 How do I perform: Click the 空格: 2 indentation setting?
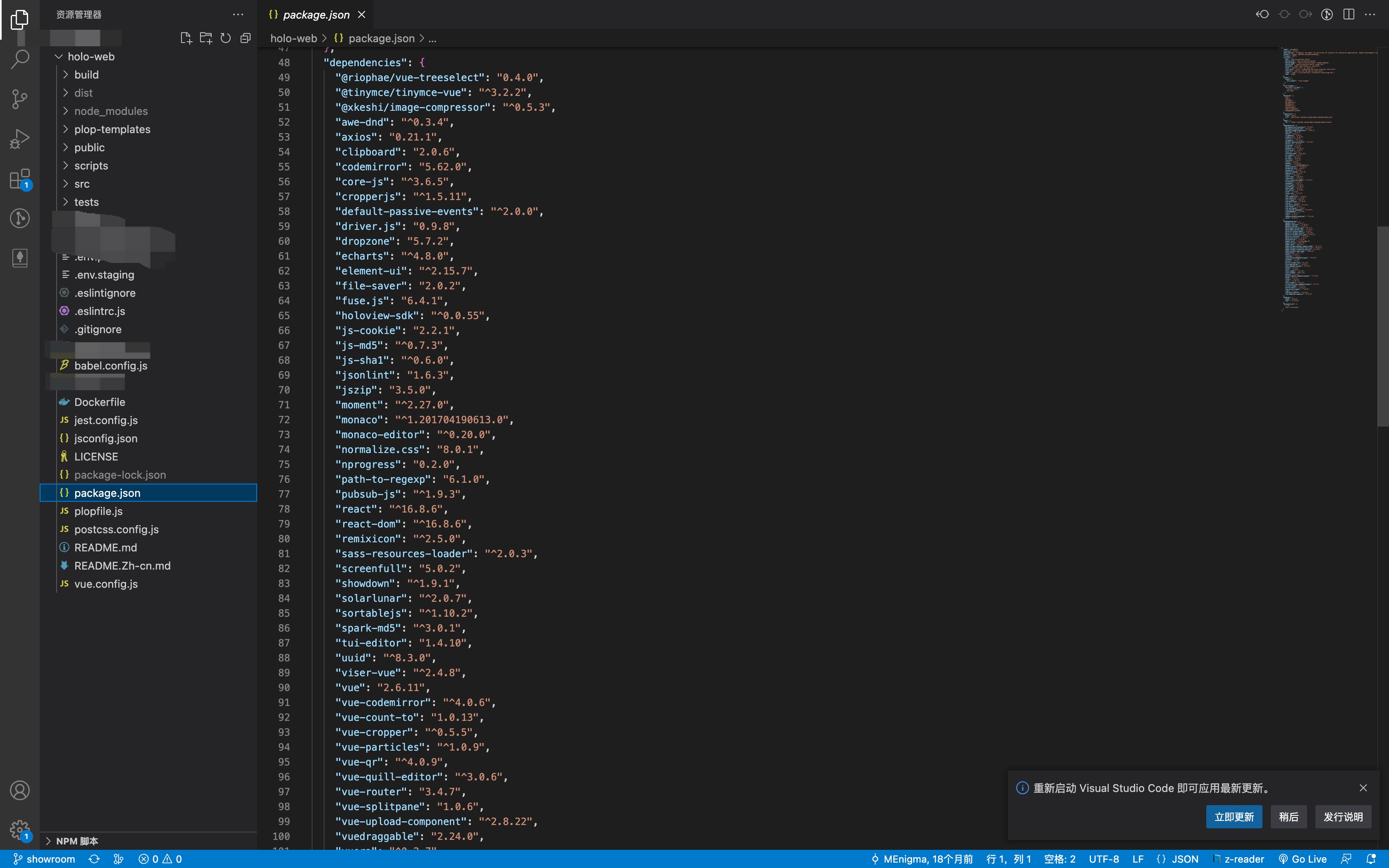pos(1060,859)
